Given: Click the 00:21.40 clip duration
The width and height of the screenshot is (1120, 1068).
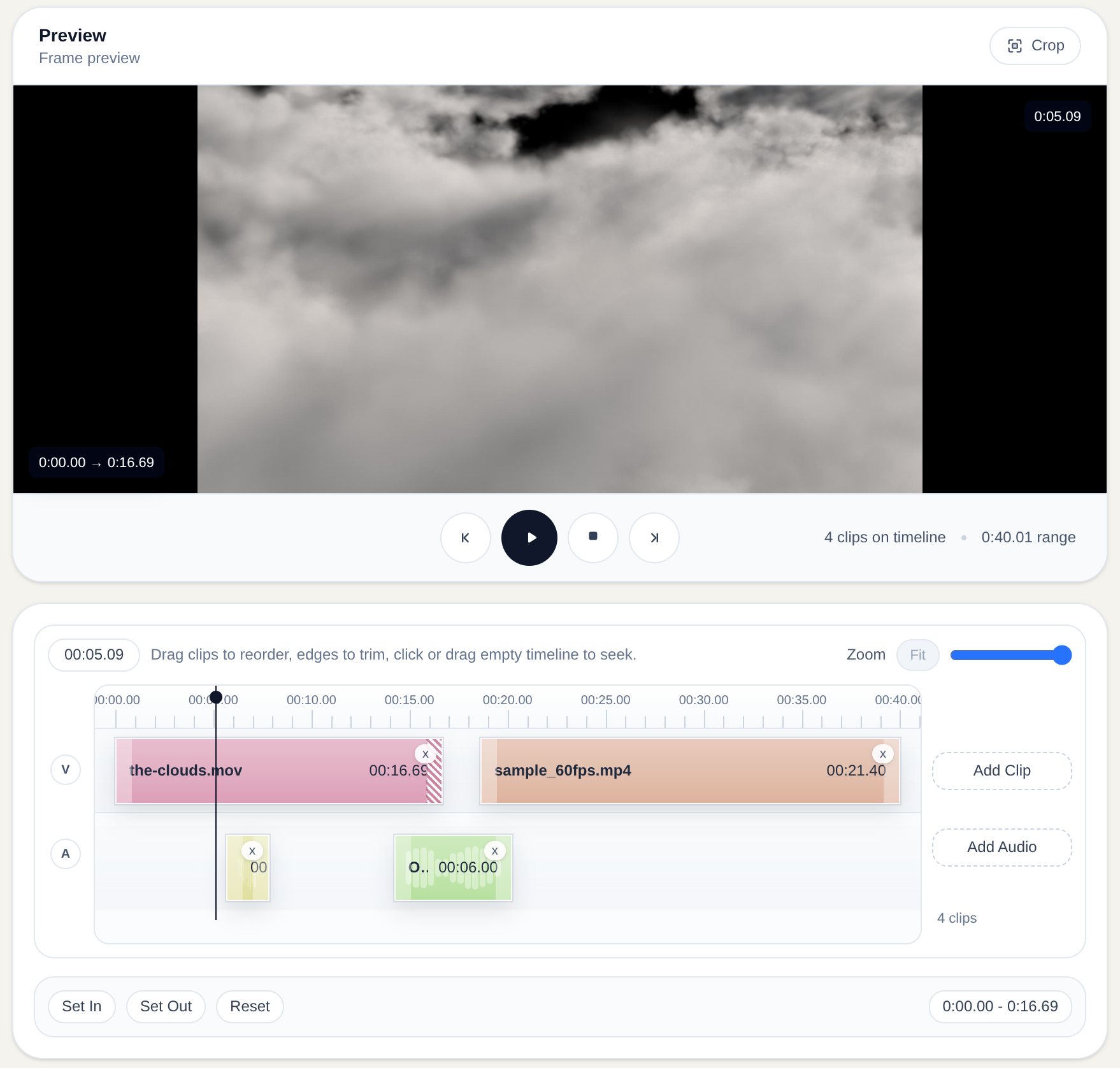Looking at the screenshot, I should (x=856, y=771).
